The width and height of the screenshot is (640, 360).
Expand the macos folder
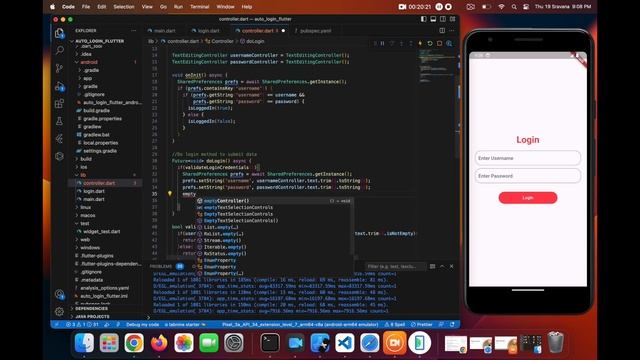88,215
